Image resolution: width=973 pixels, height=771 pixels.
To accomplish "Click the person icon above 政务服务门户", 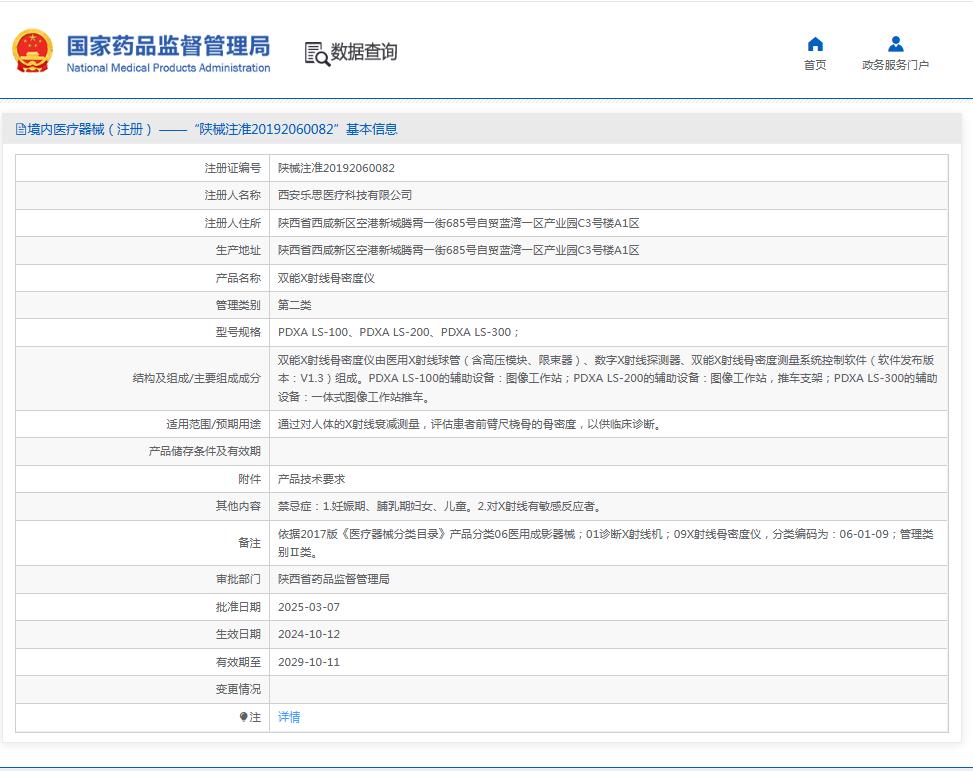I will coord(895,42).
